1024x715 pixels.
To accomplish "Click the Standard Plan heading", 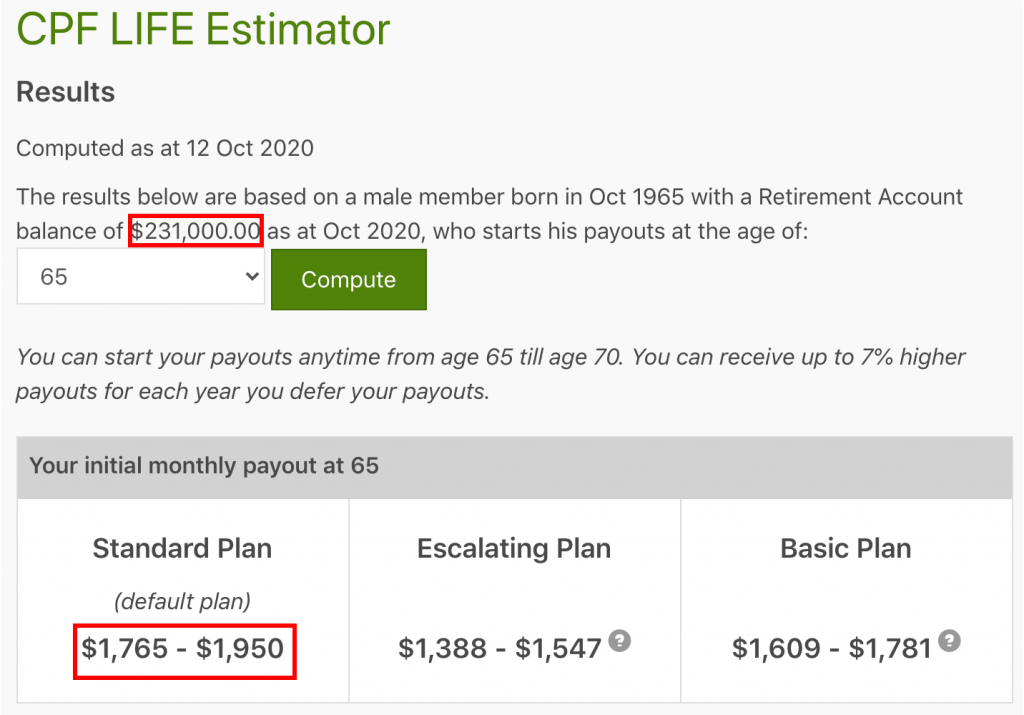I will [x=182, y=549].
